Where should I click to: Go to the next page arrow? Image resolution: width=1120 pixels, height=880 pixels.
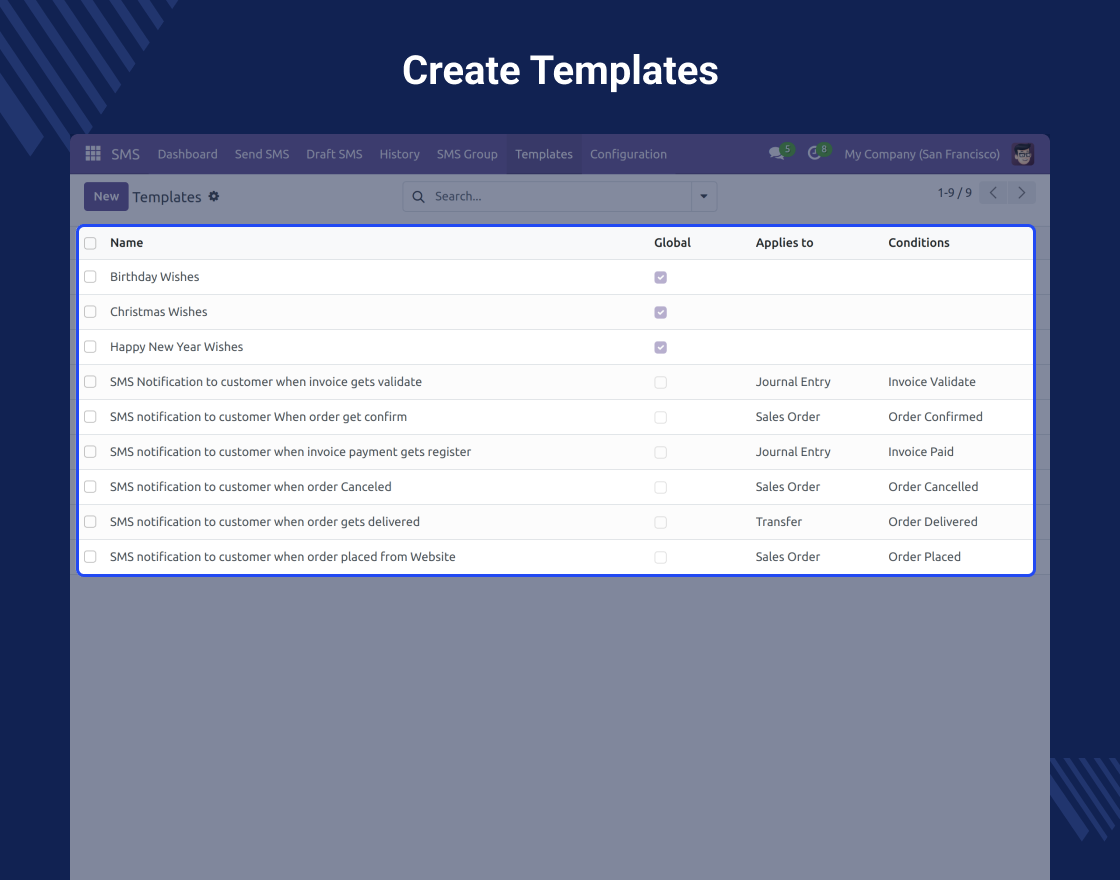[x=1021, y=193]
